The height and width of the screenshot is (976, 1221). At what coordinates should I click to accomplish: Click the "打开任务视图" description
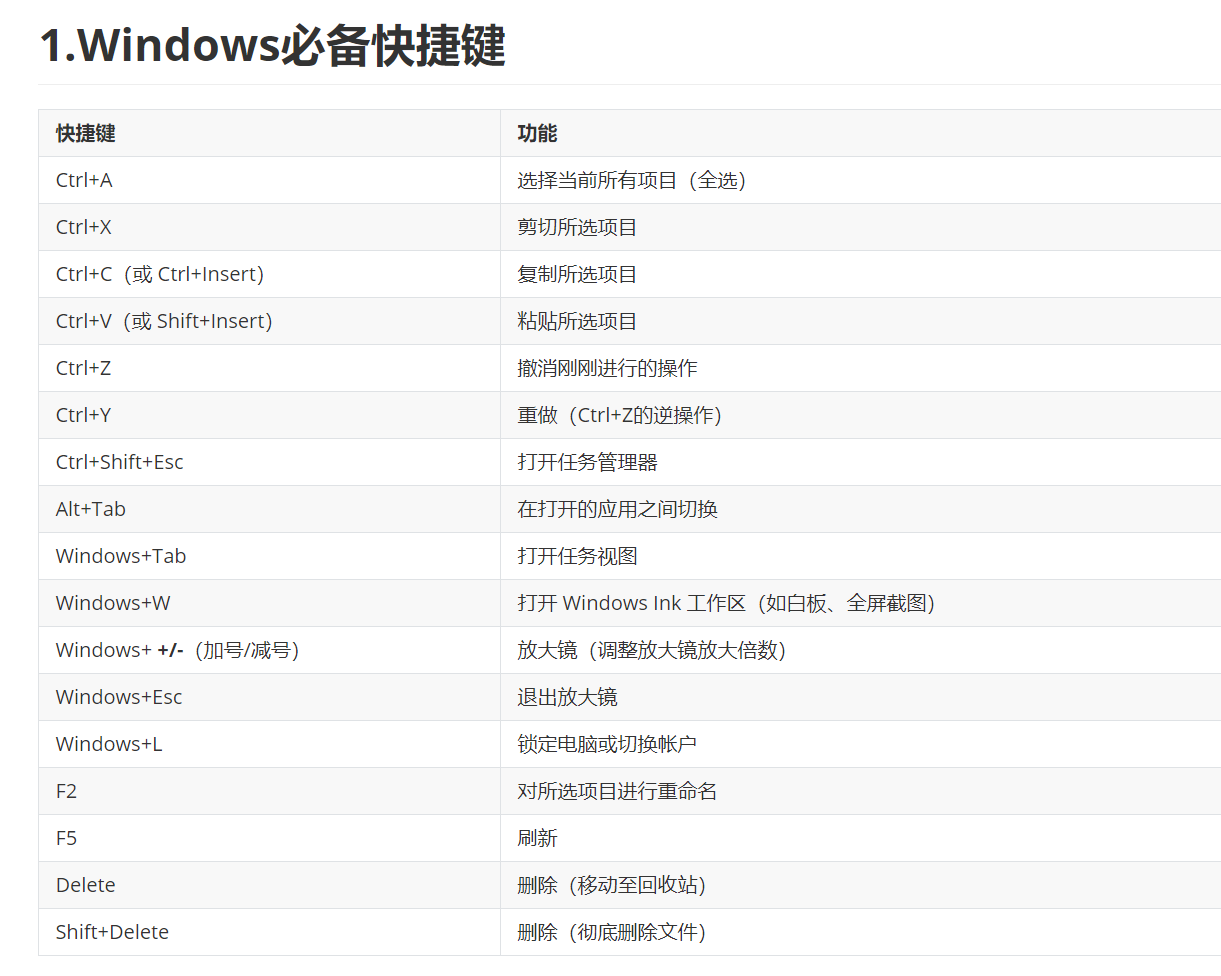pyautogui.click(x=577, y=557)
